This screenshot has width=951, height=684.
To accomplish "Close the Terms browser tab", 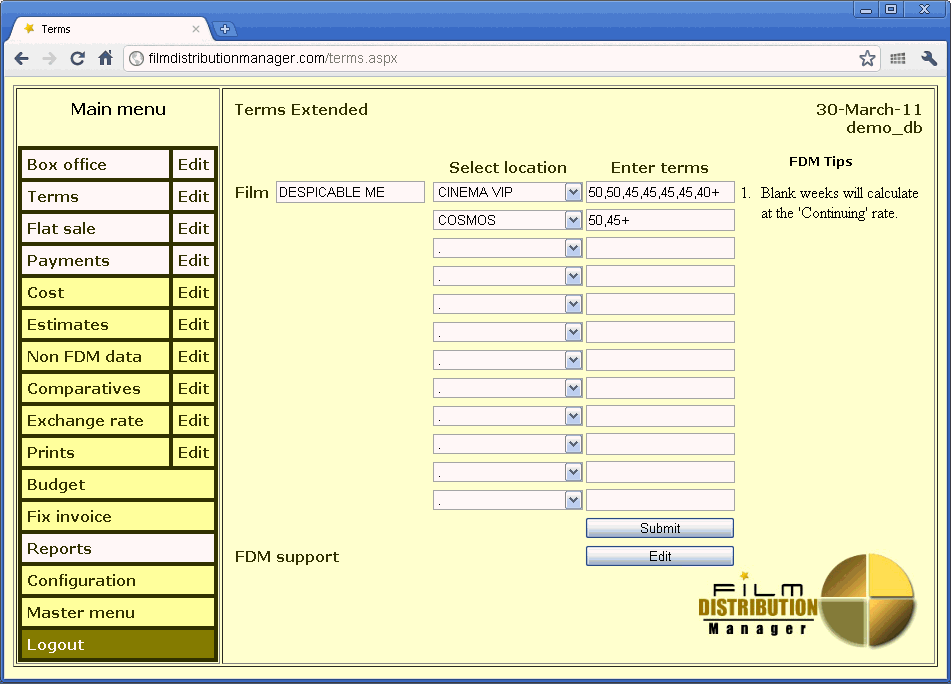I will click(x=196, y=29).
